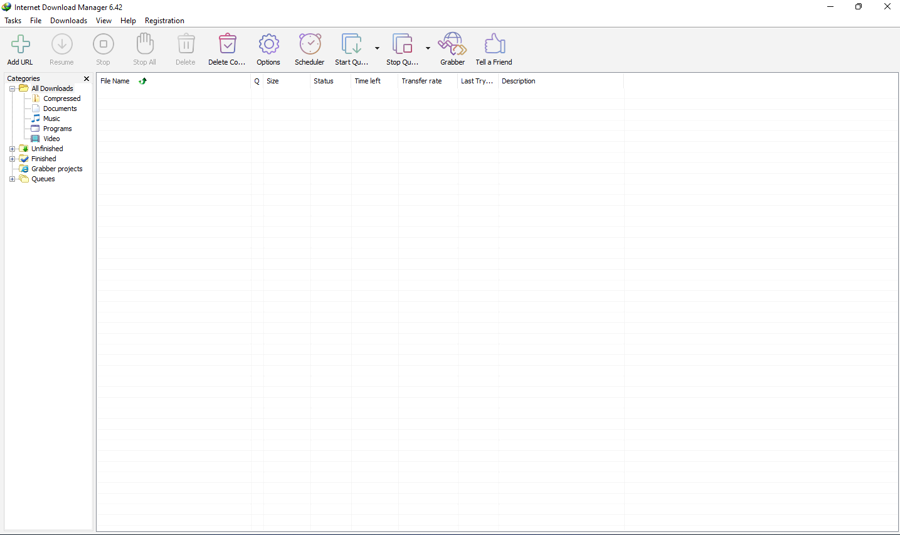The width and height of the screenshot is (900, 535).
Task: Sort by Transfer rate column header
Action: [x=428, y=81]
